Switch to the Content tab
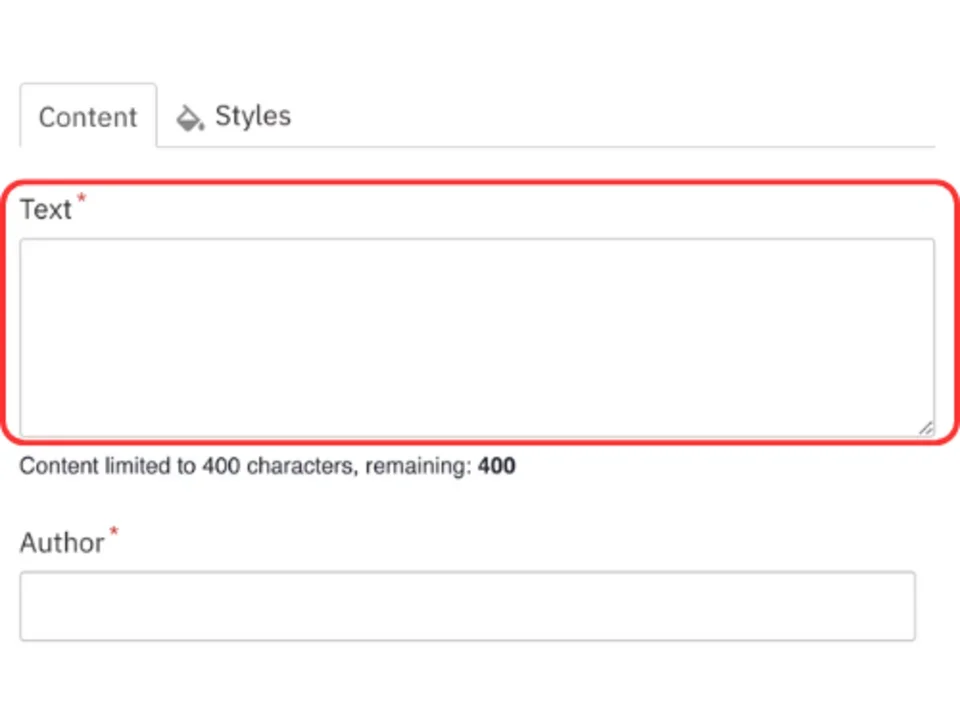 [x=88, y=117]
